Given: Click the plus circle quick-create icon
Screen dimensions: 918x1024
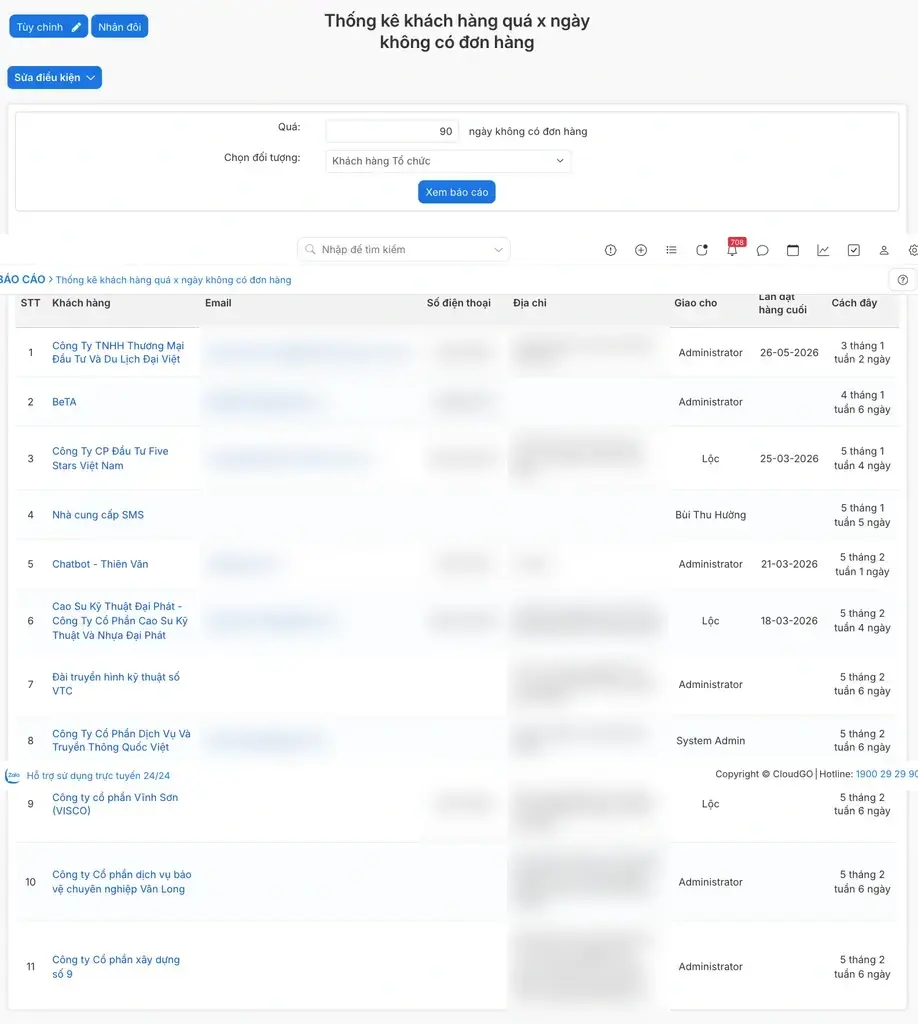Looking at the screenshot, I should point(641,250).
